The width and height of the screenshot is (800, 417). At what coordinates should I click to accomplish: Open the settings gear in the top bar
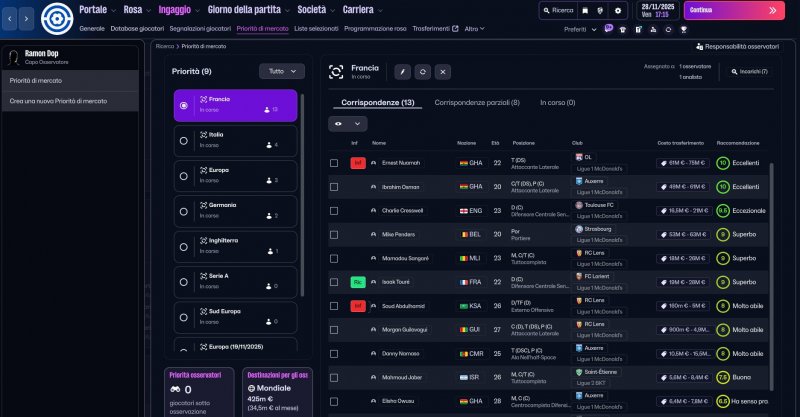pyautogui.click(x=618, y=10)
